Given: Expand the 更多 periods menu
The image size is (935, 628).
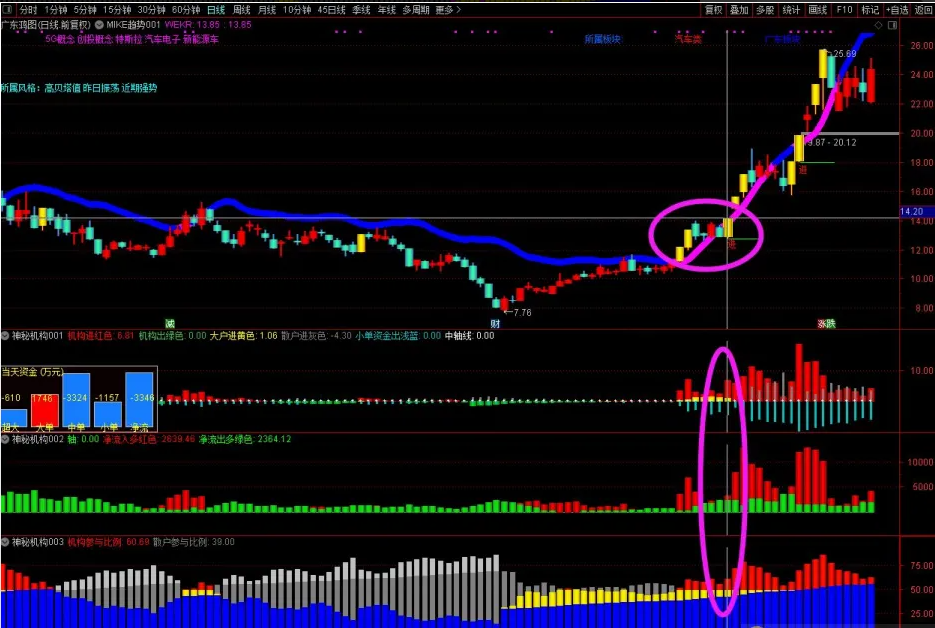Looking at the screenshot, I should [x=446, y=9].
